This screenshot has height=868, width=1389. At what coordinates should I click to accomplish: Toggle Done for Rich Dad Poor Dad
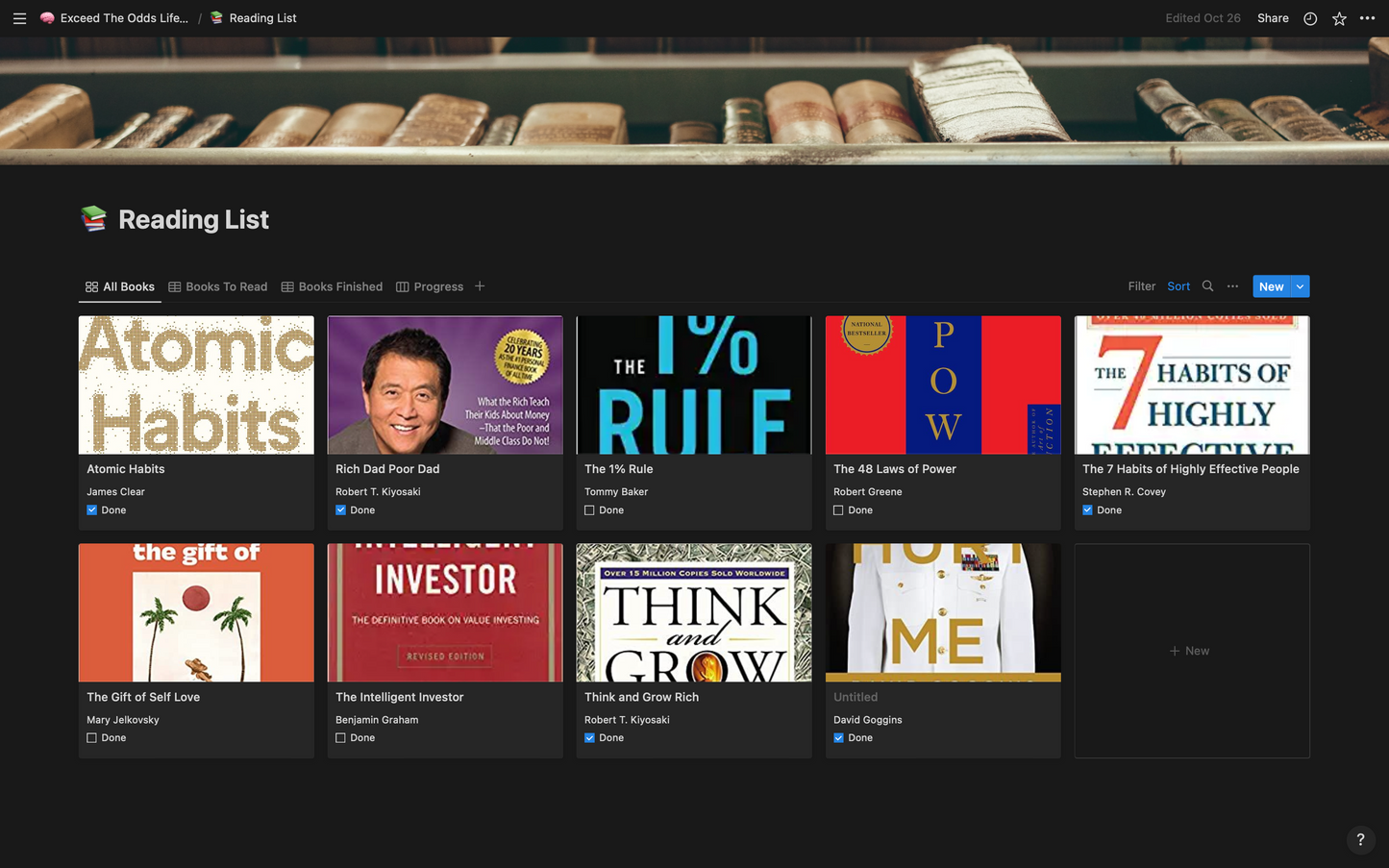341,510
